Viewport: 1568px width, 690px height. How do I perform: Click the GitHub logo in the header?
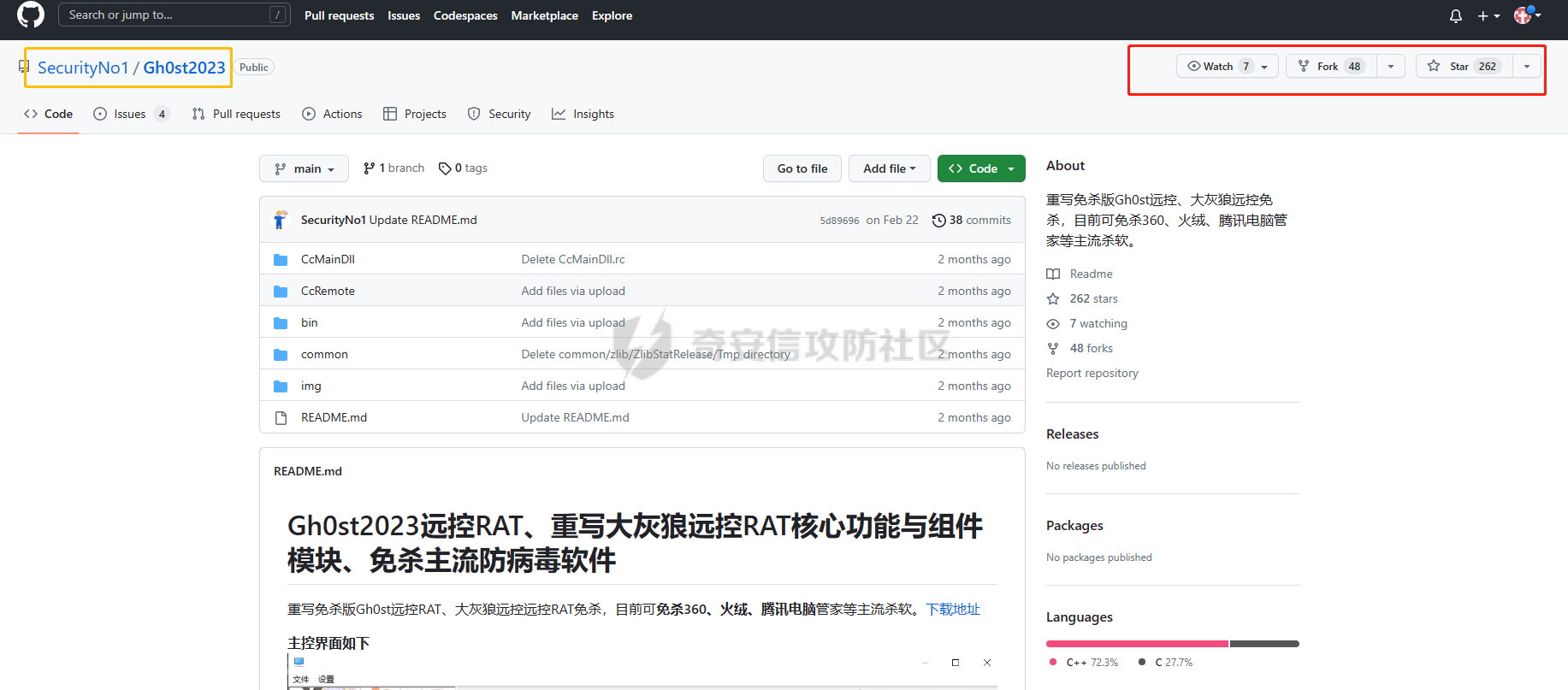click(x=31, y=15)
